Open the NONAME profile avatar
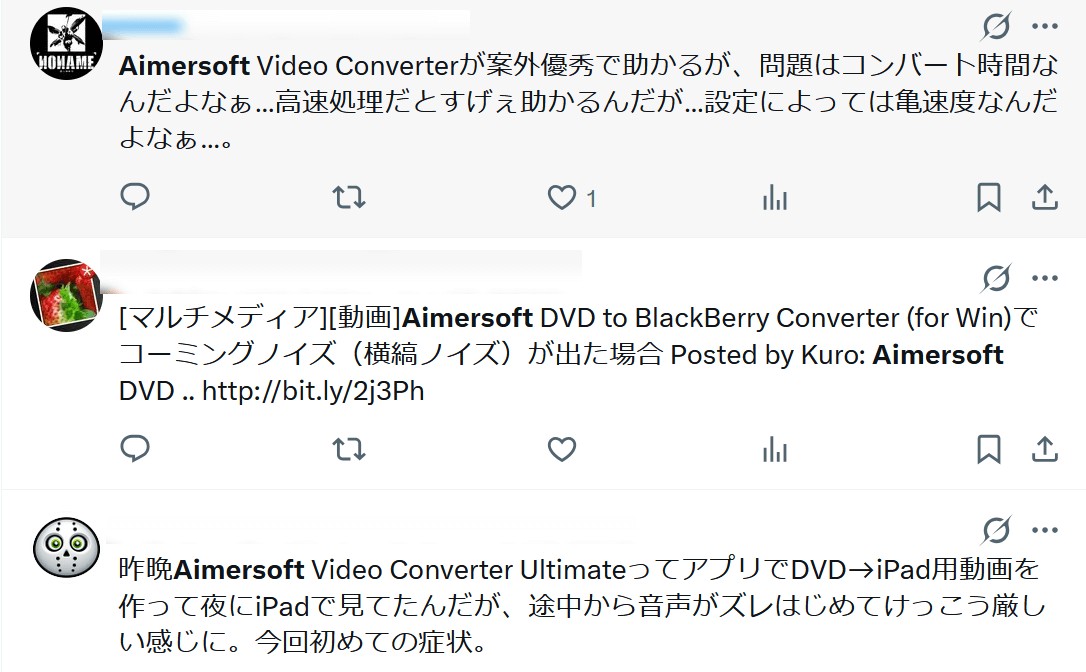1086x672 pixels. (66, 44)
